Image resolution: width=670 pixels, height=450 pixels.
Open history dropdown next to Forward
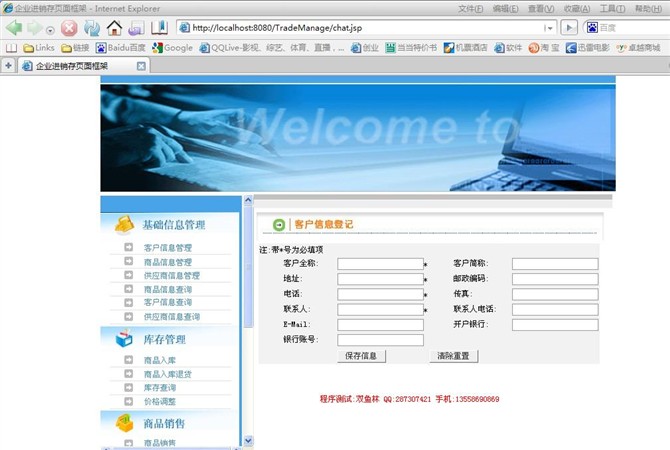(x=50, y=30)
